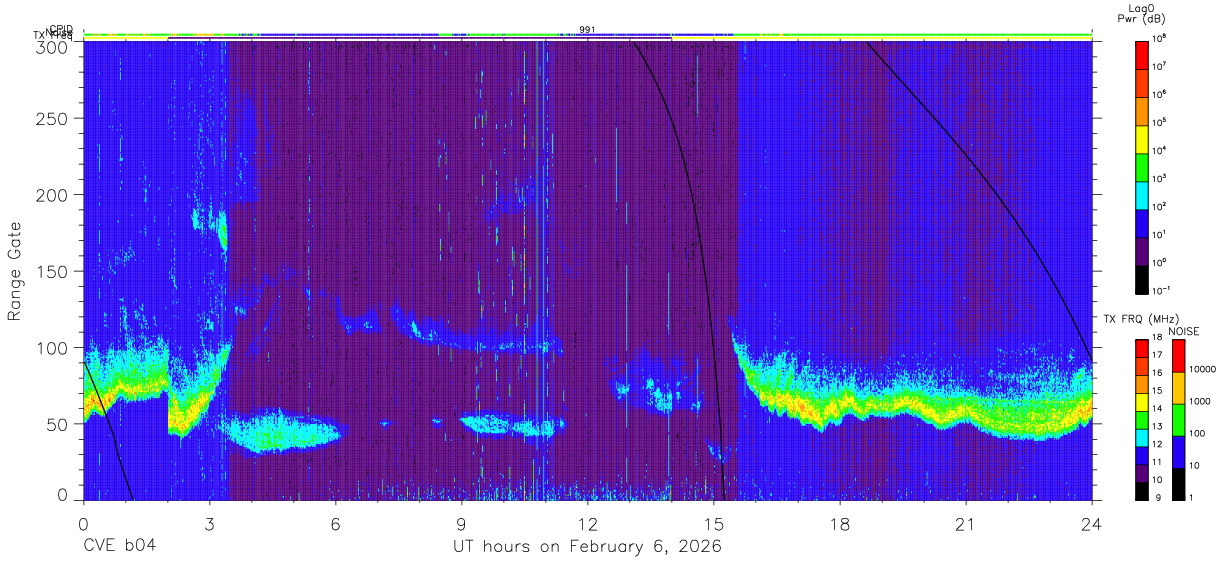Image resolution: width=1228 pixels, height=567 pixels.
Task: Click hour '15' on the time axis
Action: (x=713, y=523)
